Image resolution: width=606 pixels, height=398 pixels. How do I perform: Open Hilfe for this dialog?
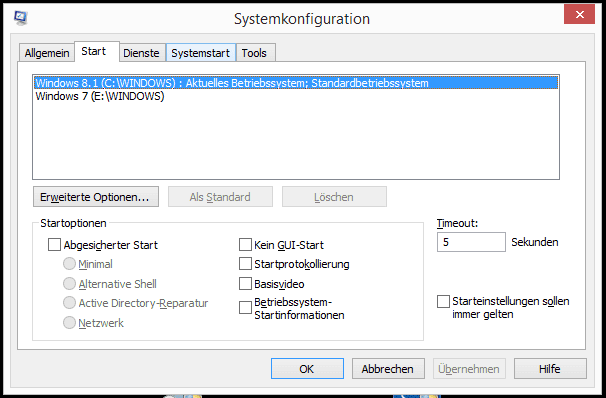coord(550,369)
